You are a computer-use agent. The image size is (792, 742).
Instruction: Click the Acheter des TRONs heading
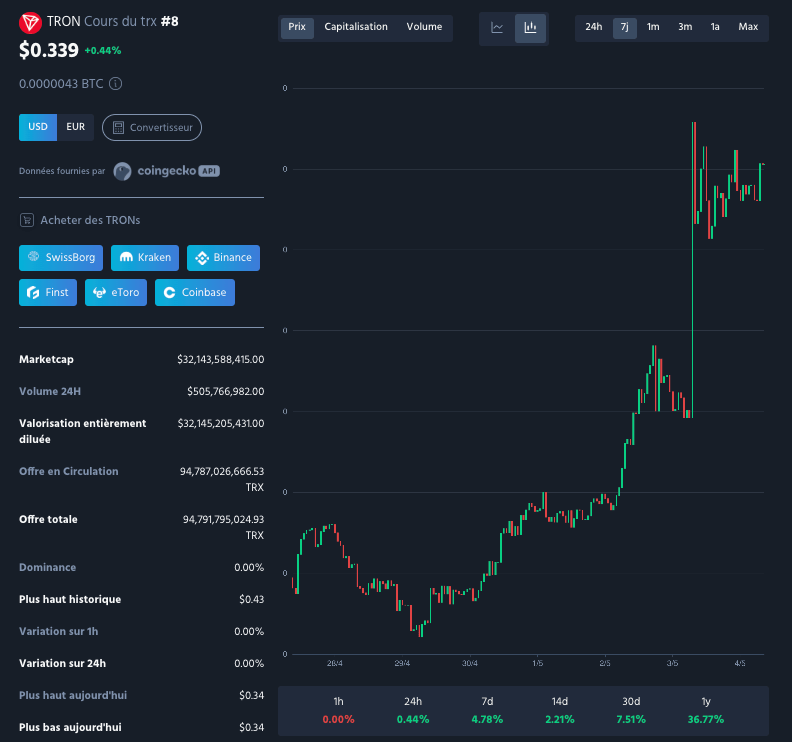[90, 220]
